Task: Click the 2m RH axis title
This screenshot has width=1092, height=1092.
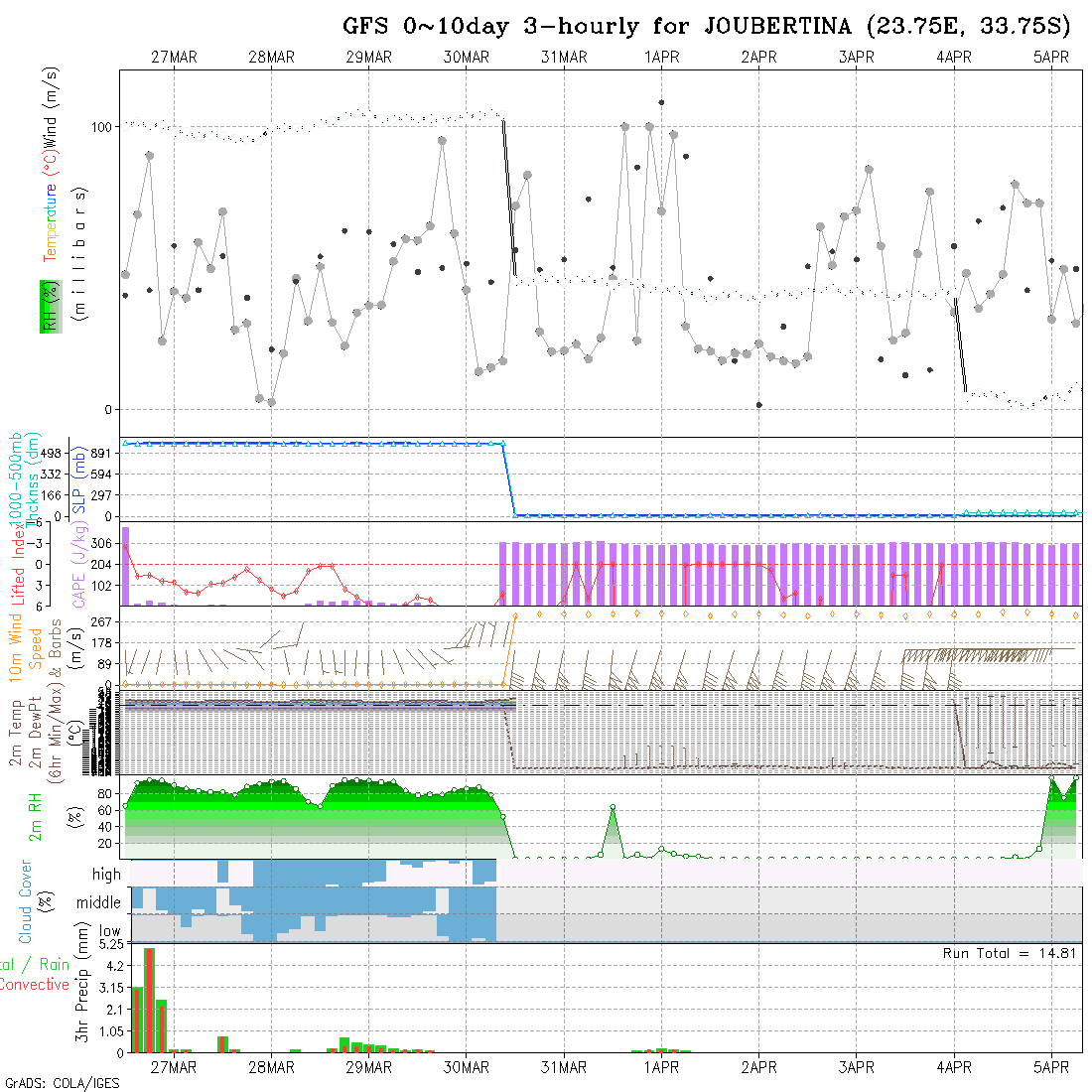Action: point(36,818)
